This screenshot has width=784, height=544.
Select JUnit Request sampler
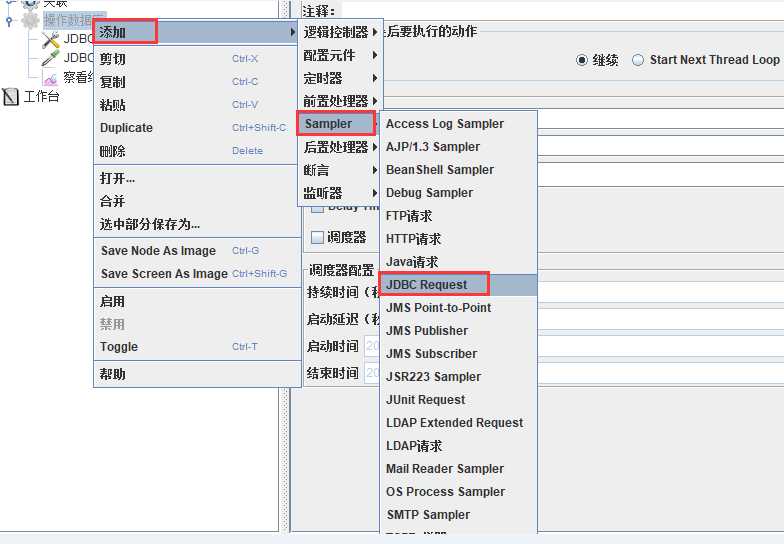(458, 400)
